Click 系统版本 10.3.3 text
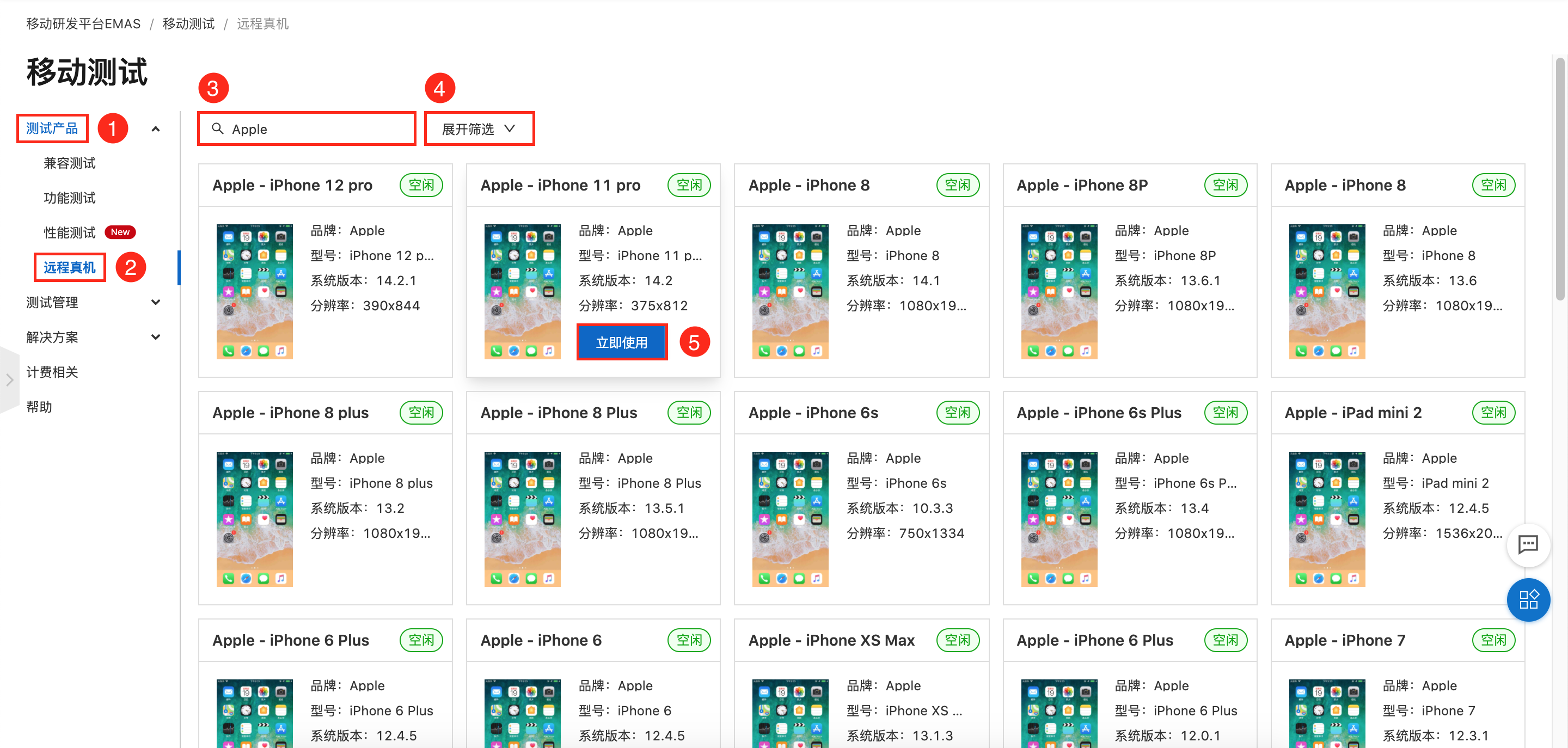1568x748 pixels. point(899,508)
